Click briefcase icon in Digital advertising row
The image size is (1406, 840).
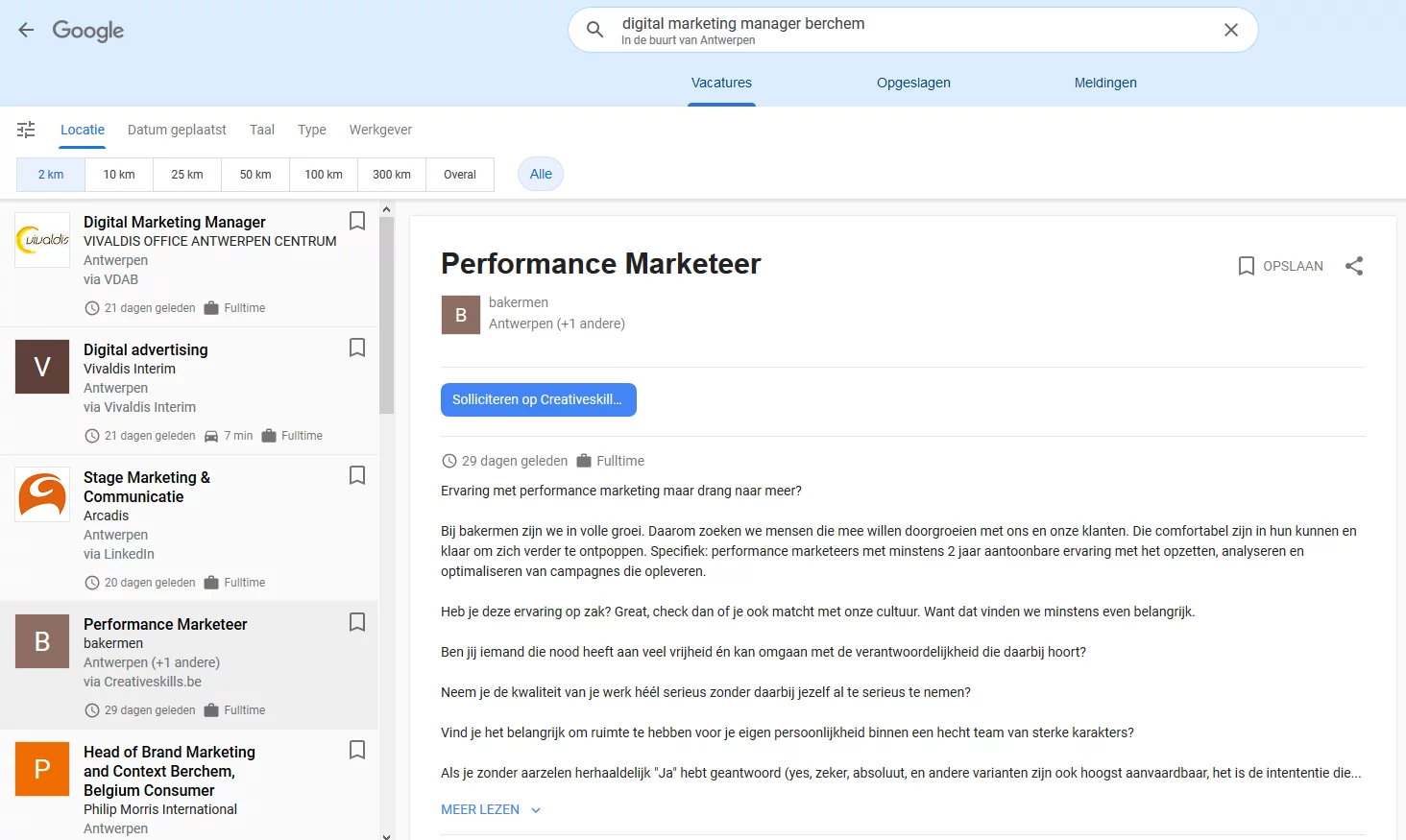(269, 436)
